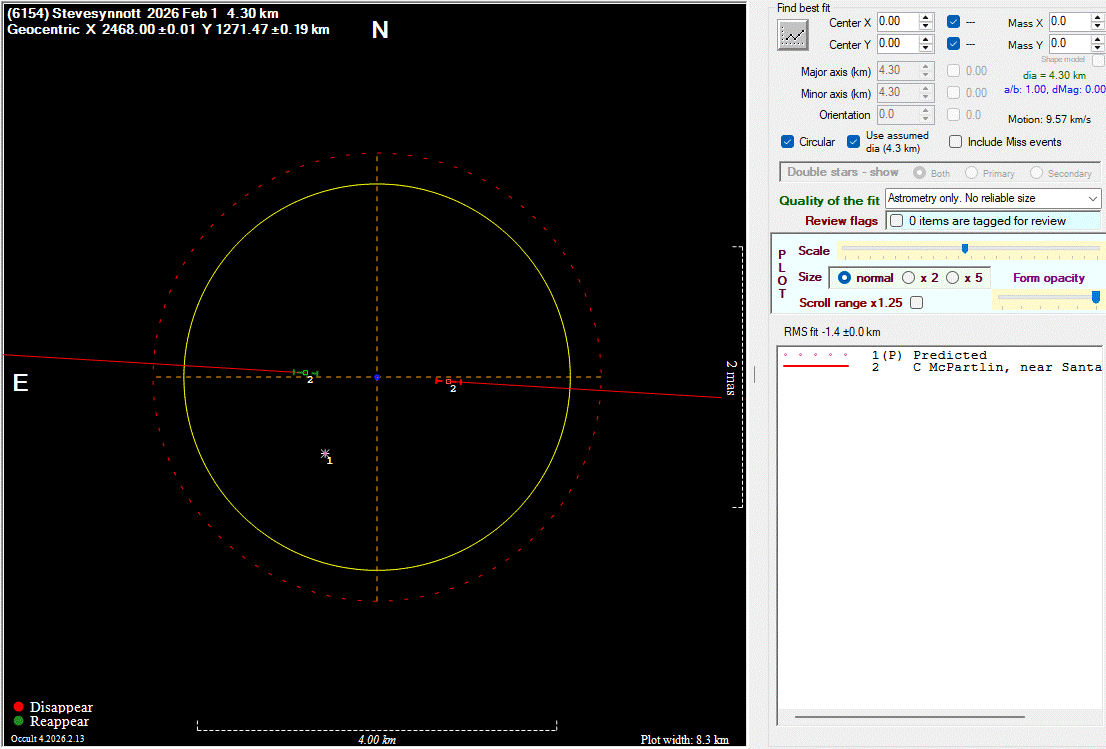The image size is (1106, 749).
Task: Tick the Scroll range x1.25 checkbox
Action: (x=916, y=303)
